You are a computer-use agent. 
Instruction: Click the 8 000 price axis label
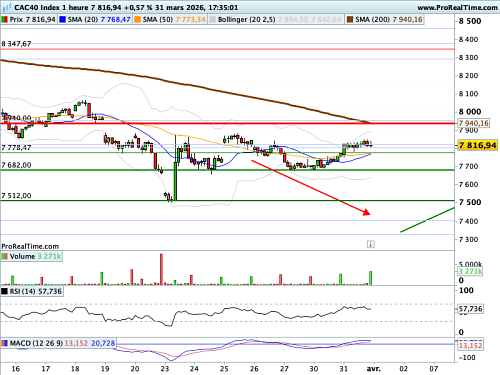click(470, 112)
